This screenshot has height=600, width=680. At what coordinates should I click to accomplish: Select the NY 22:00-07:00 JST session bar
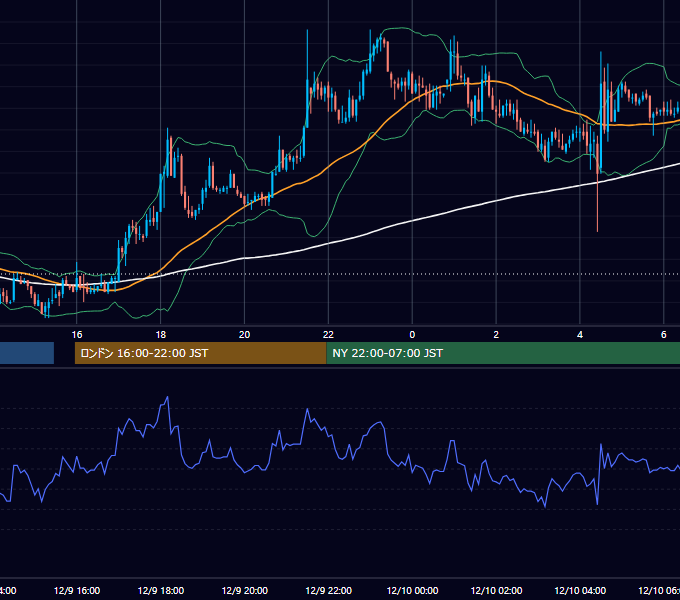click(x=503, y=353)
